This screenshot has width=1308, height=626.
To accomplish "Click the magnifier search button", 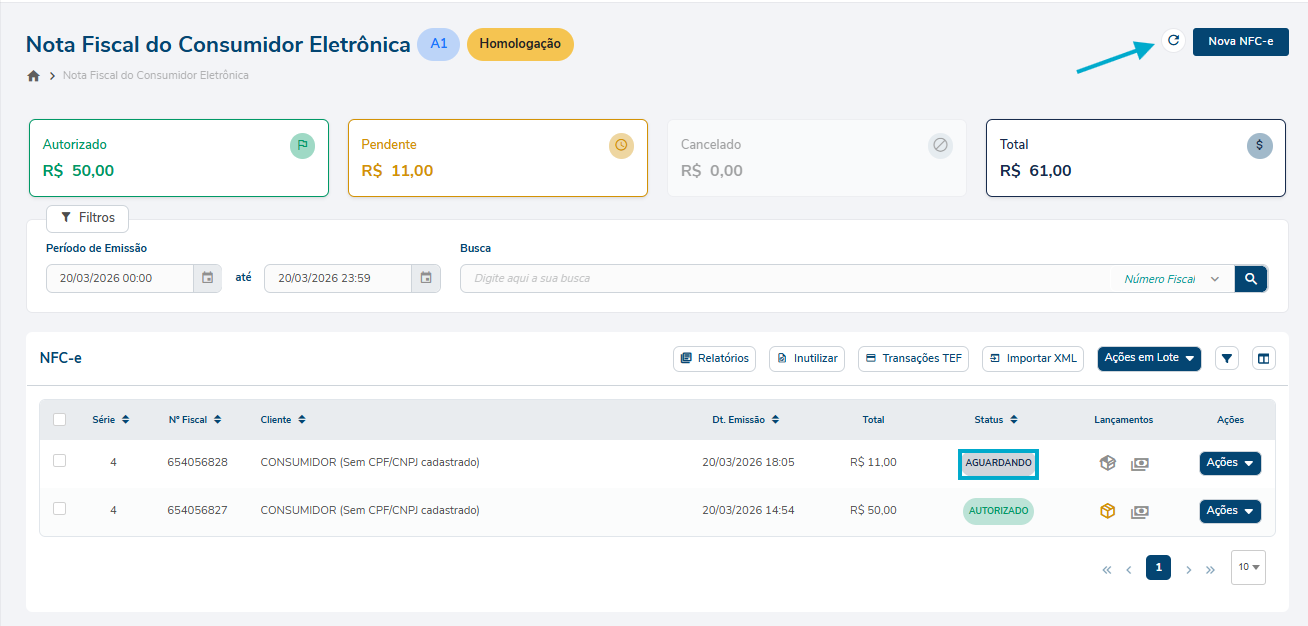I will click(x=1250, y=278).
